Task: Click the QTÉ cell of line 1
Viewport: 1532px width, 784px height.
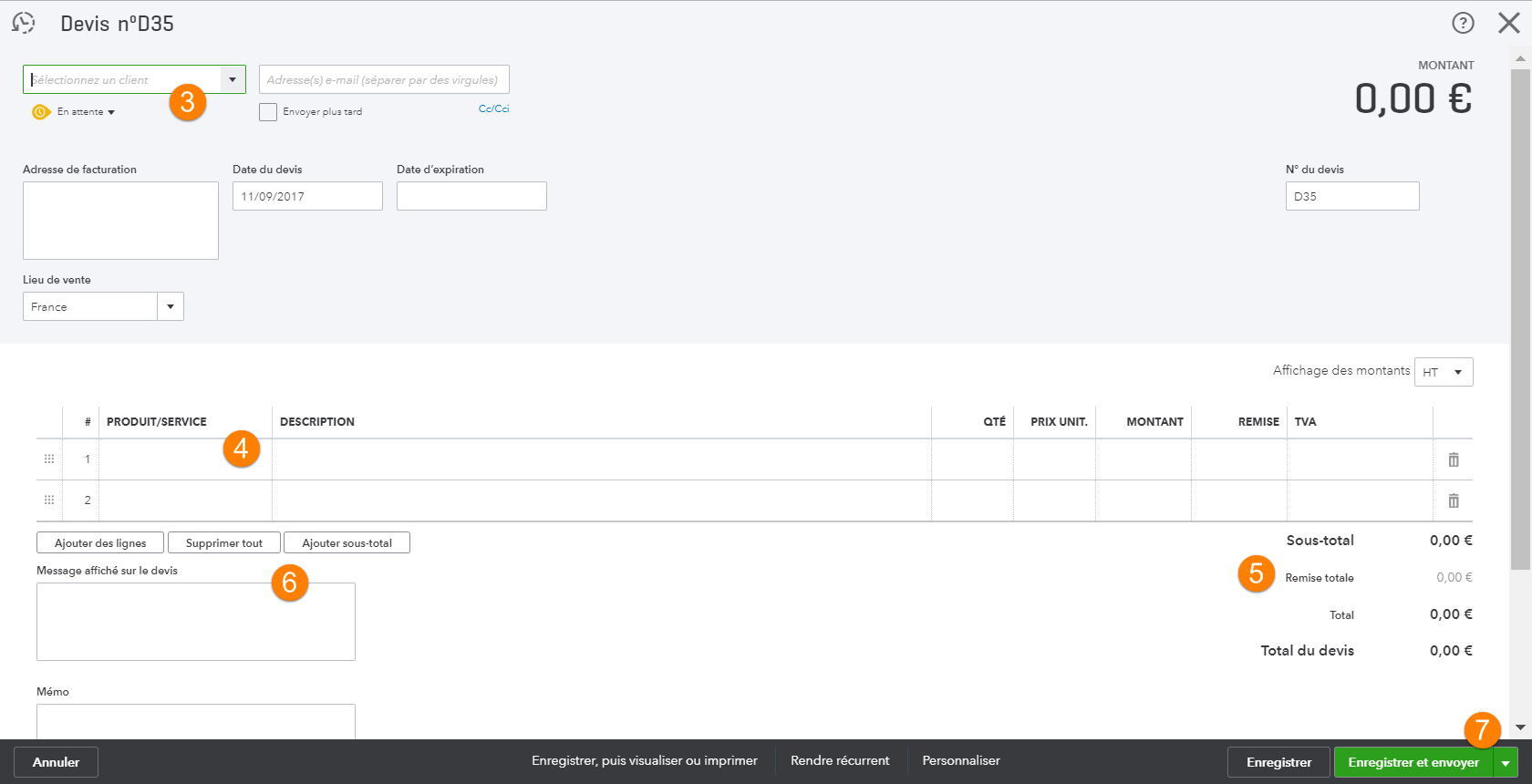Action: (972, 459)
